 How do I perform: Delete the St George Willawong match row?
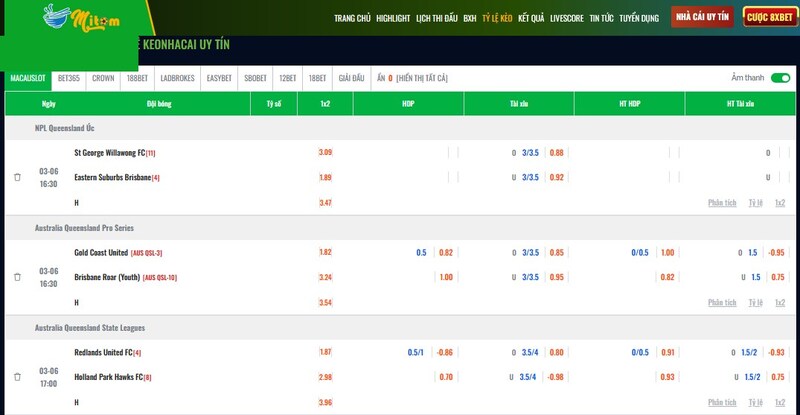point(17,177)
